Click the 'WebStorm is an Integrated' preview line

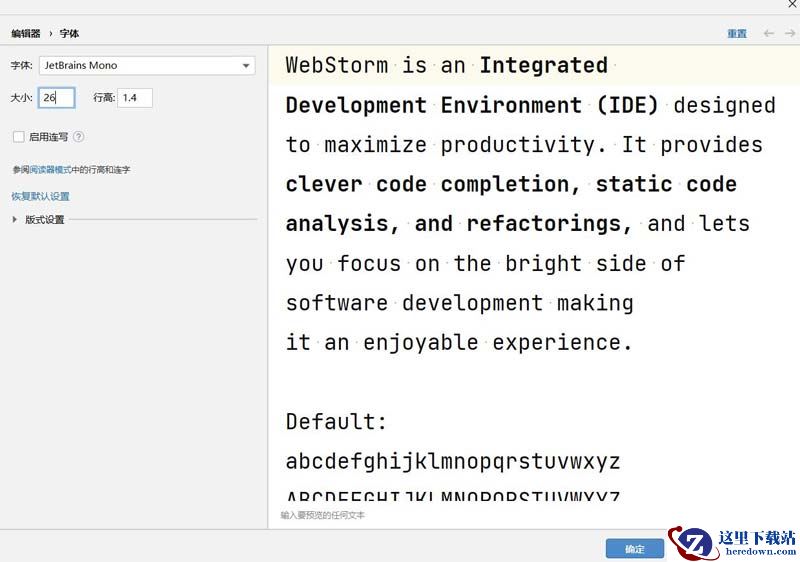(x=447, y=65)
